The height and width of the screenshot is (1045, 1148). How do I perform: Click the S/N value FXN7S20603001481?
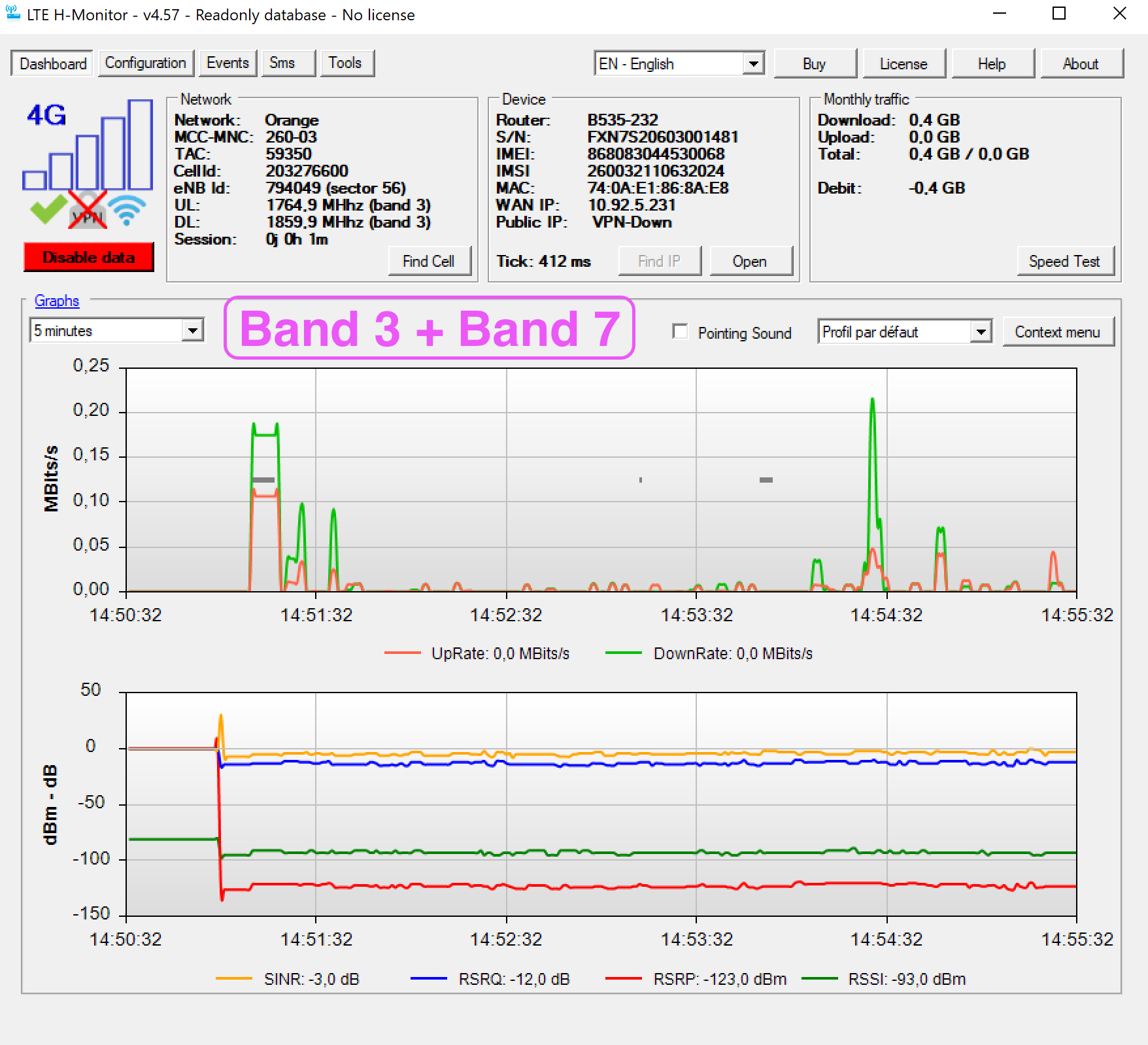pyautogui.click(x=663, y=137)
